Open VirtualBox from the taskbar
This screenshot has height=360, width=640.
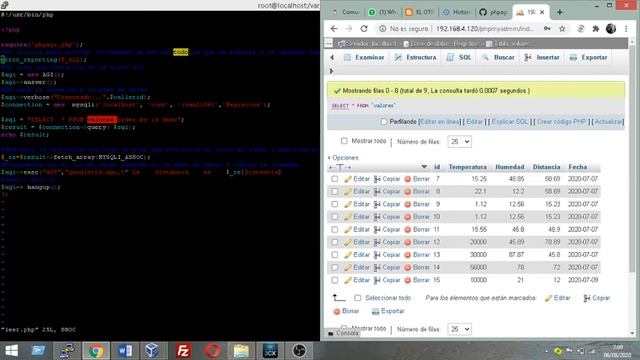click(x=152, y=351)
